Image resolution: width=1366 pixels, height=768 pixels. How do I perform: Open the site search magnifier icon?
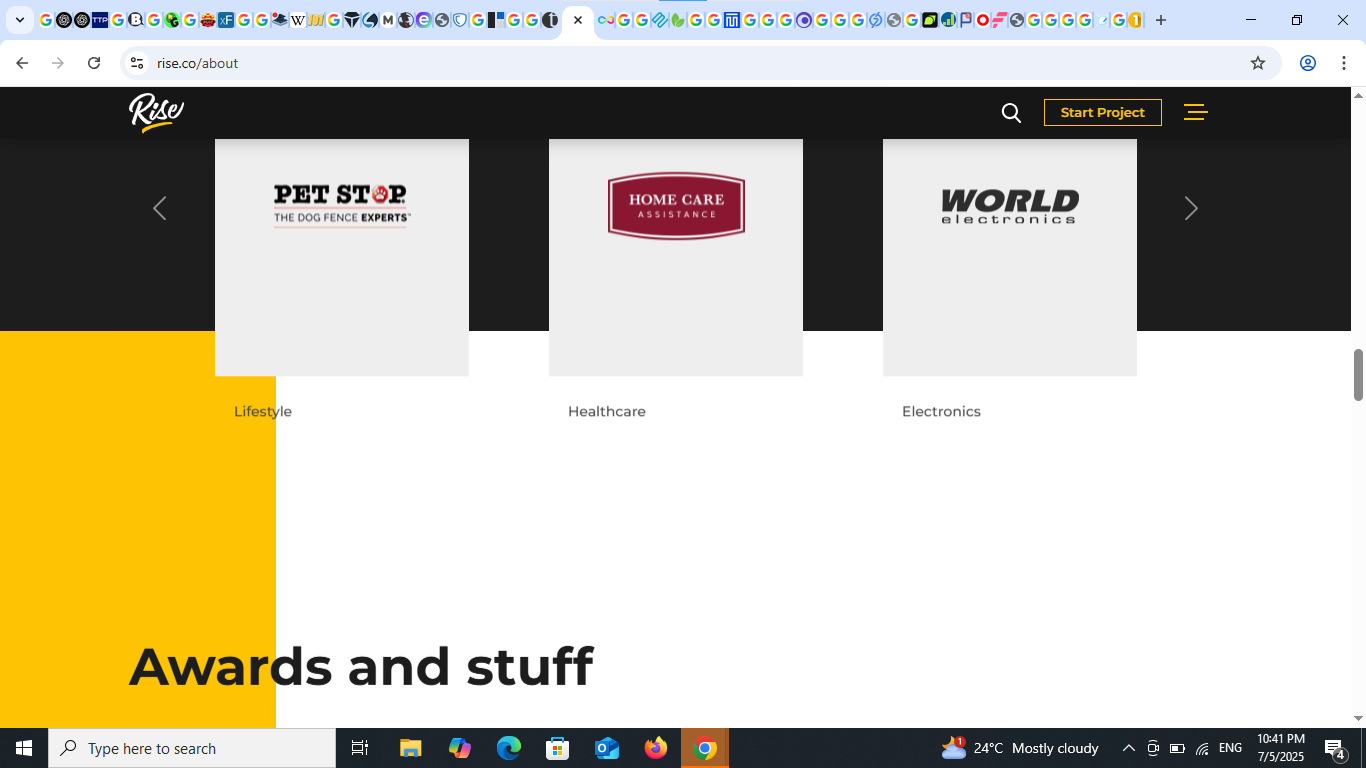click(1011, 113)
